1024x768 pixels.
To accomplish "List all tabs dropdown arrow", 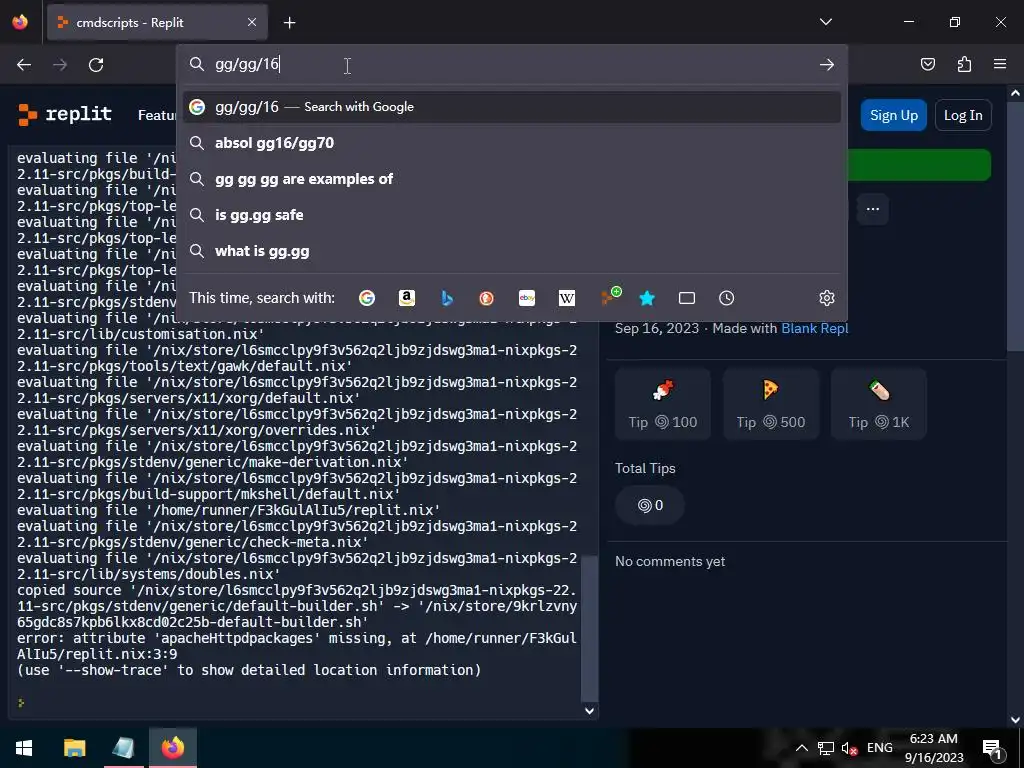I will click(x=825, y=22).
